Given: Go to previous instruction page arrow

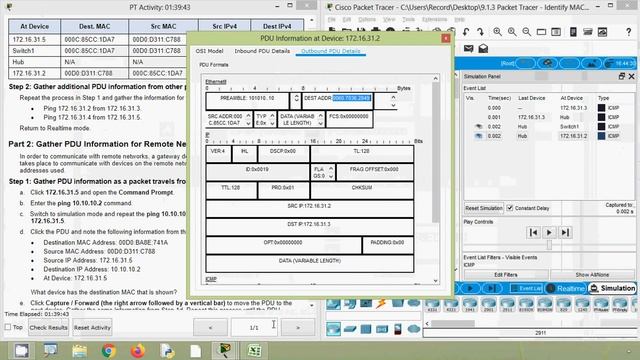Looking at the screenshot, I should click(210, 327).
